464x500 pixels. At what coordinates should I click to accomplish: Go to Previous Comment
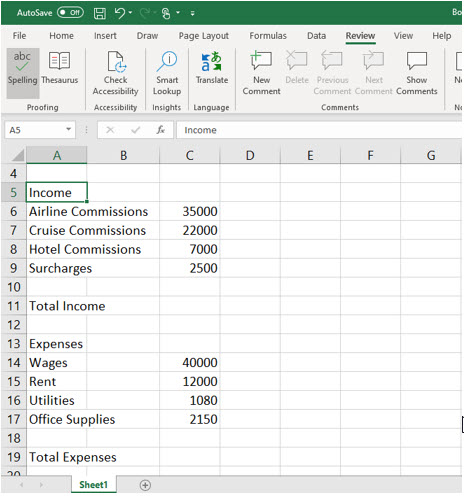332,73
